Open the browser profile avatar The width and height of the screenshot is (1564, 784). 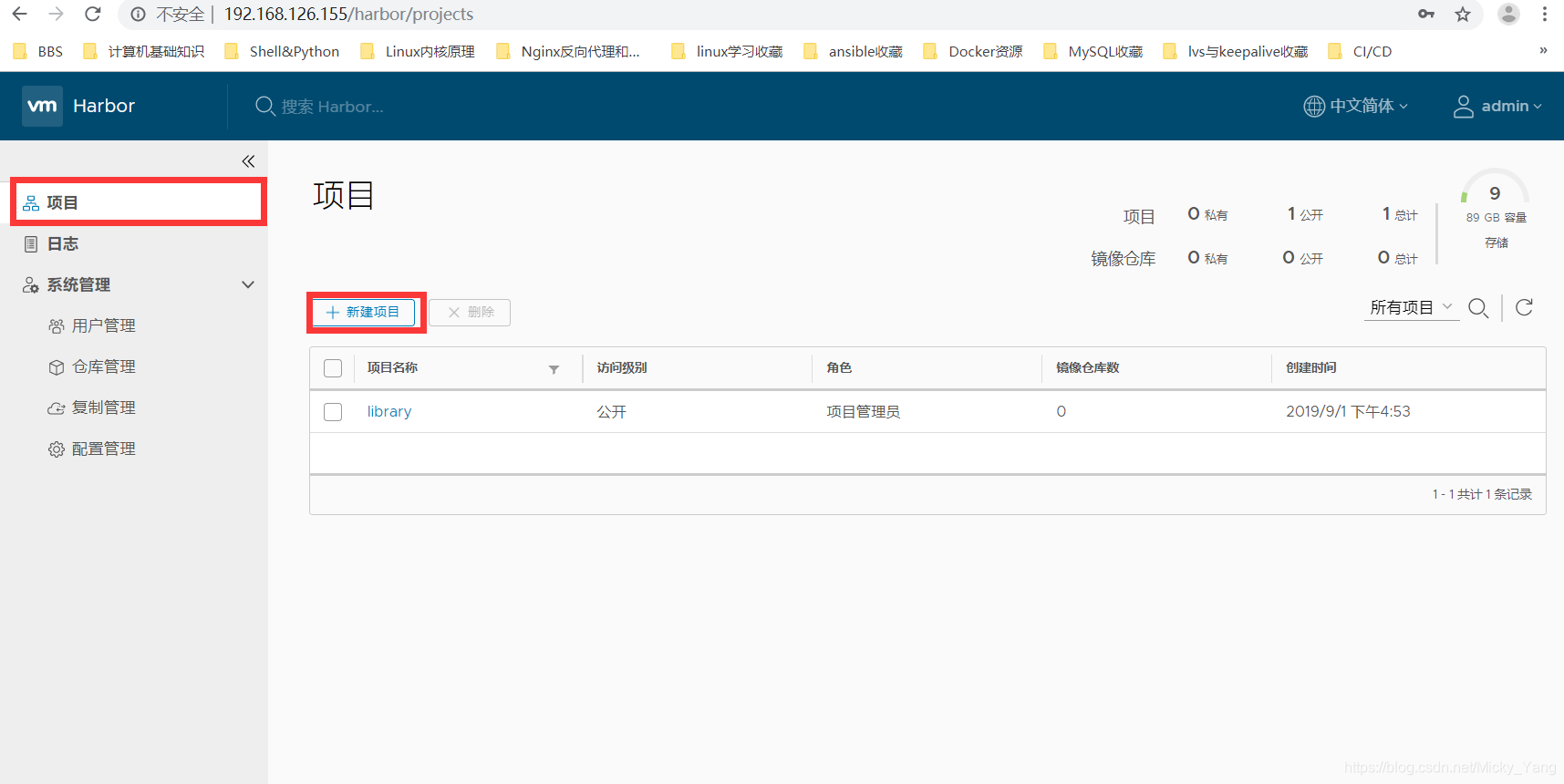(1509, 14)
